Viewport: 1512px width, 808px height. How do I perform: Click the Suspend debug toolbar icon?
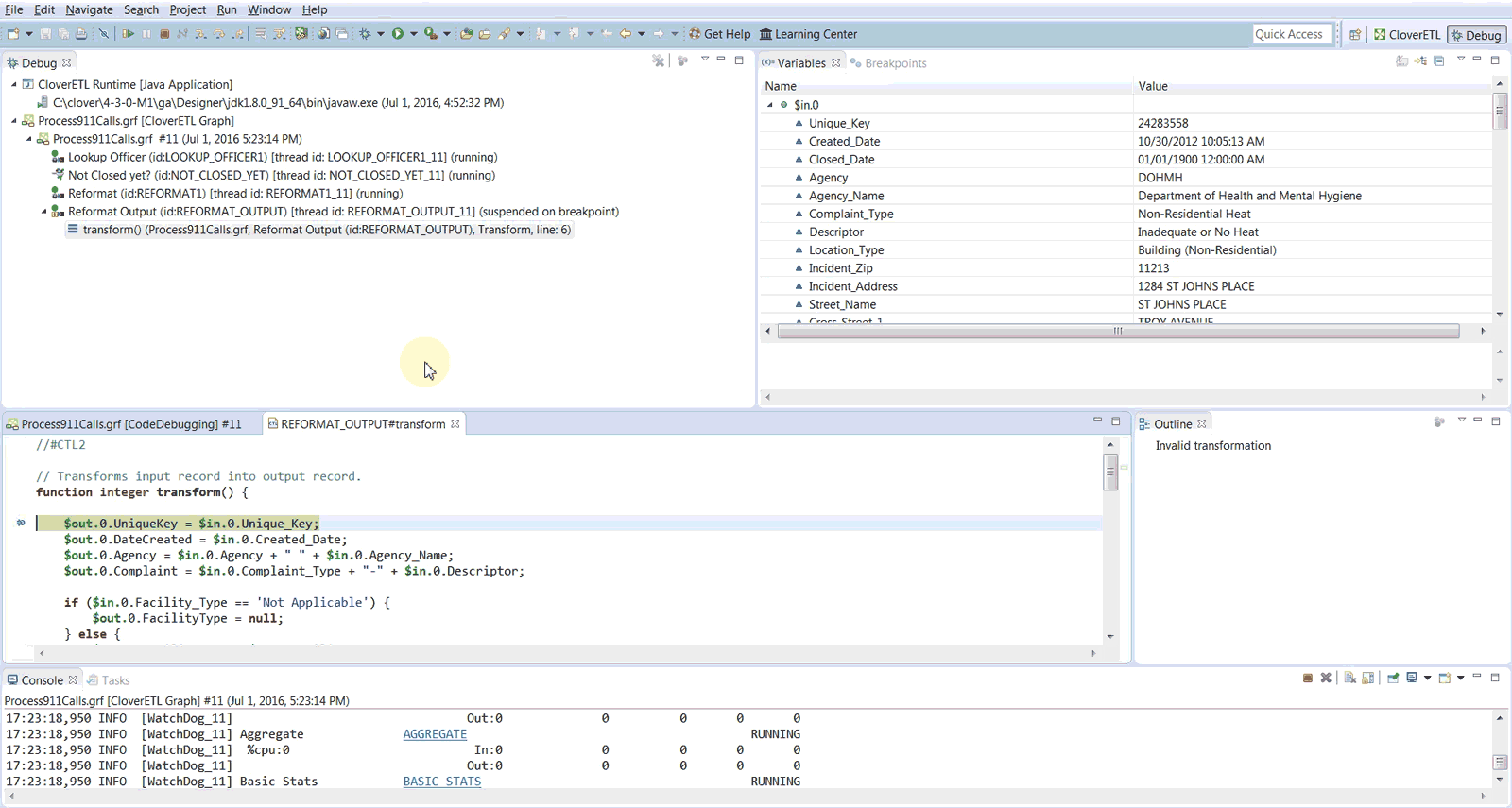coord(146,34)
